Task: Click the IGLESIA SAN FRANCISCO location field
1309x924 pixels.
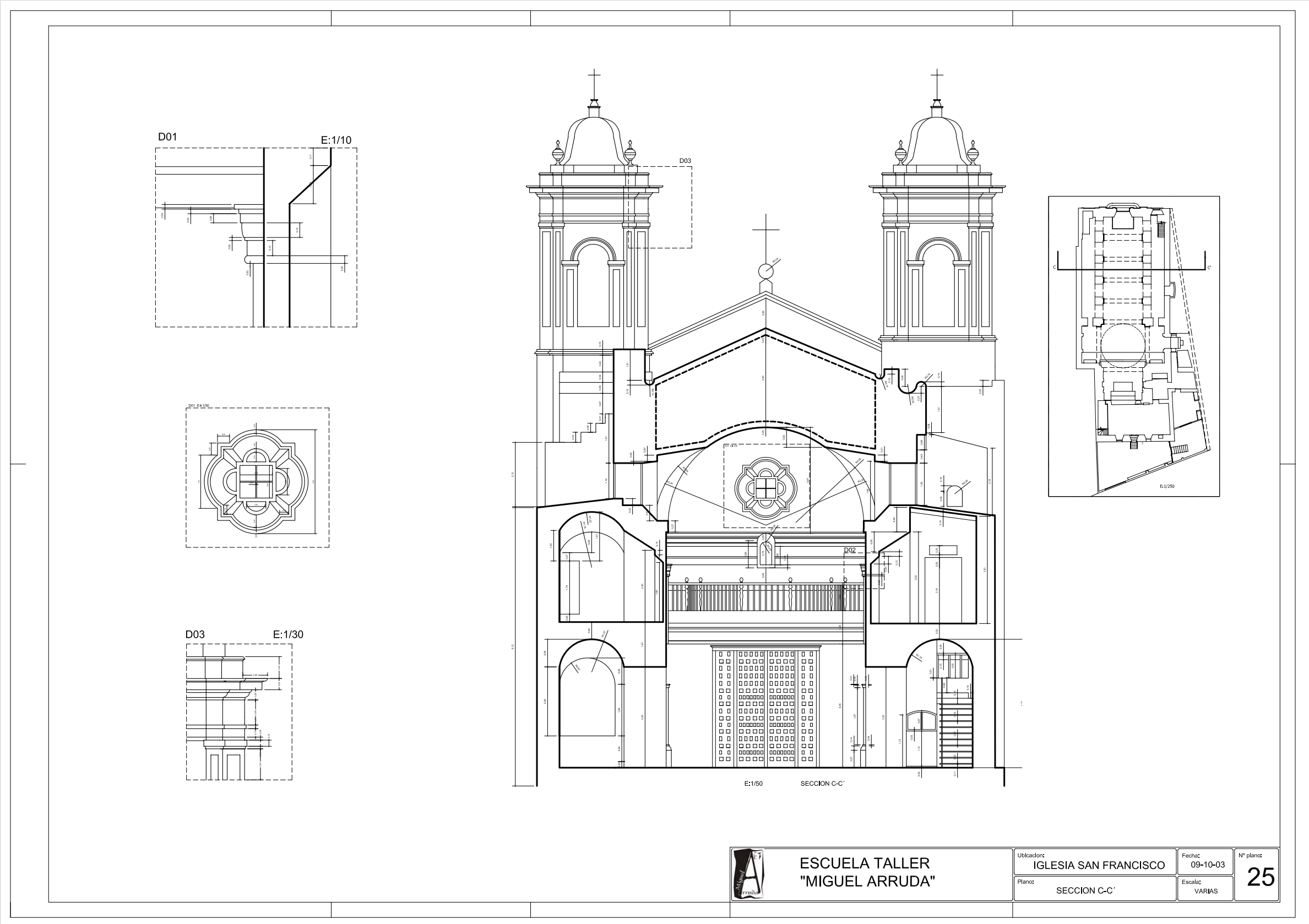Action: point(1099,865)
